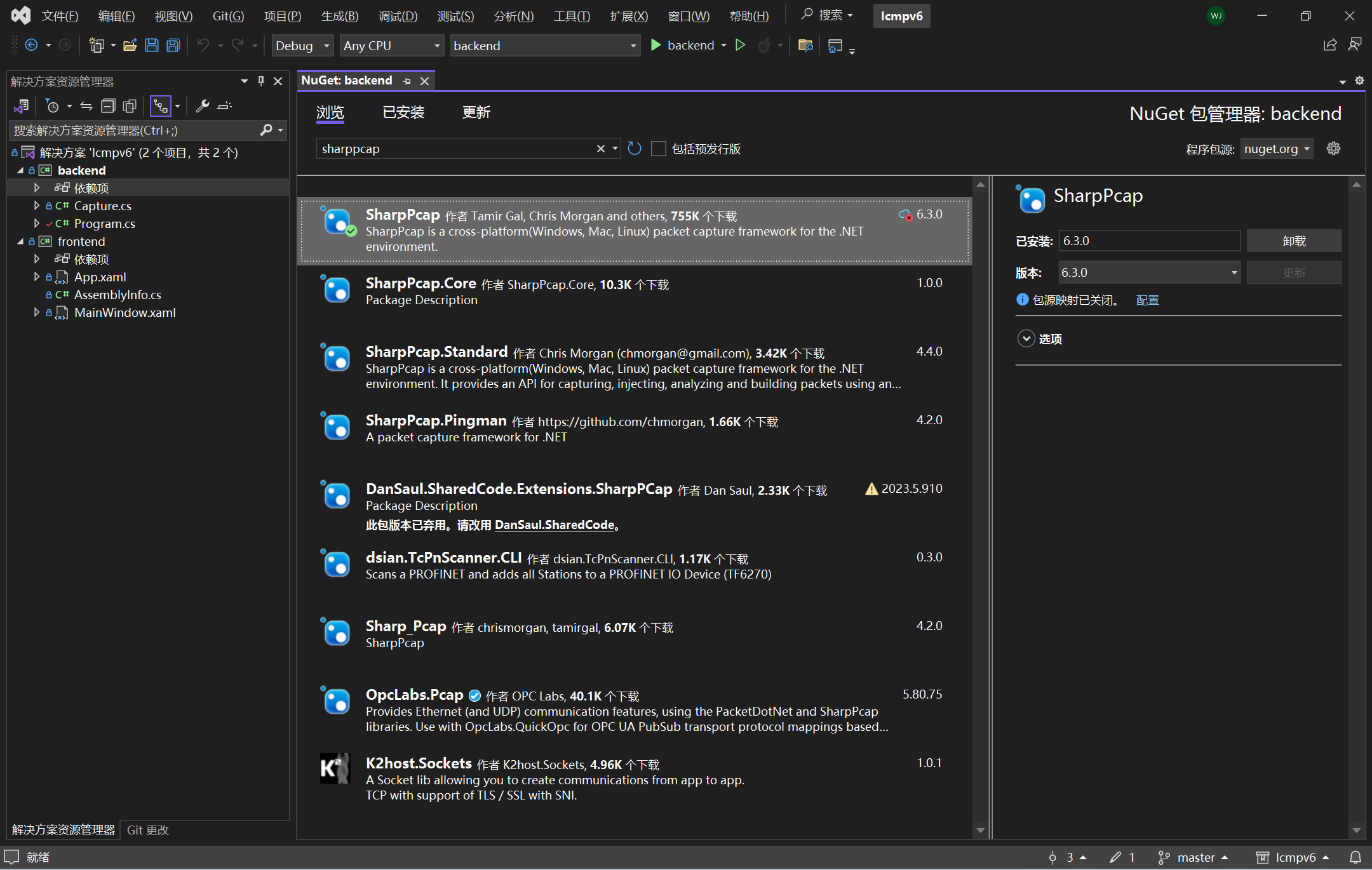Open the Debug configuration dropdown
This screenshot has width=1372, height=870.
pos(302,46)
